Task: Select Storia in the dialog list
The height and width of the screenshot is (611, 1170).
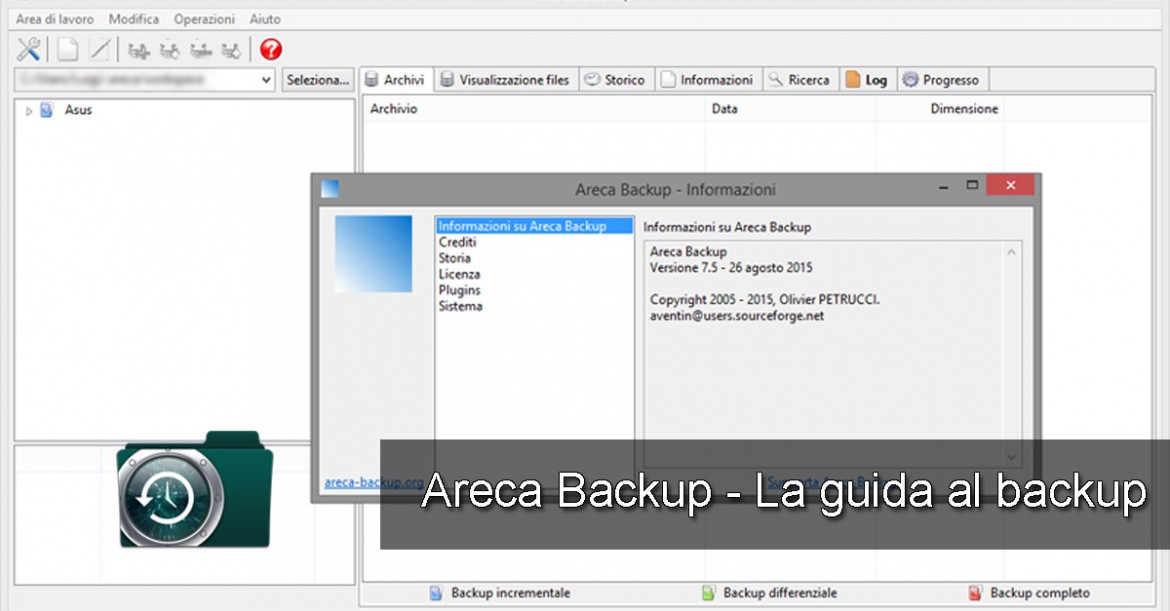Action: (x=454, y=258)
